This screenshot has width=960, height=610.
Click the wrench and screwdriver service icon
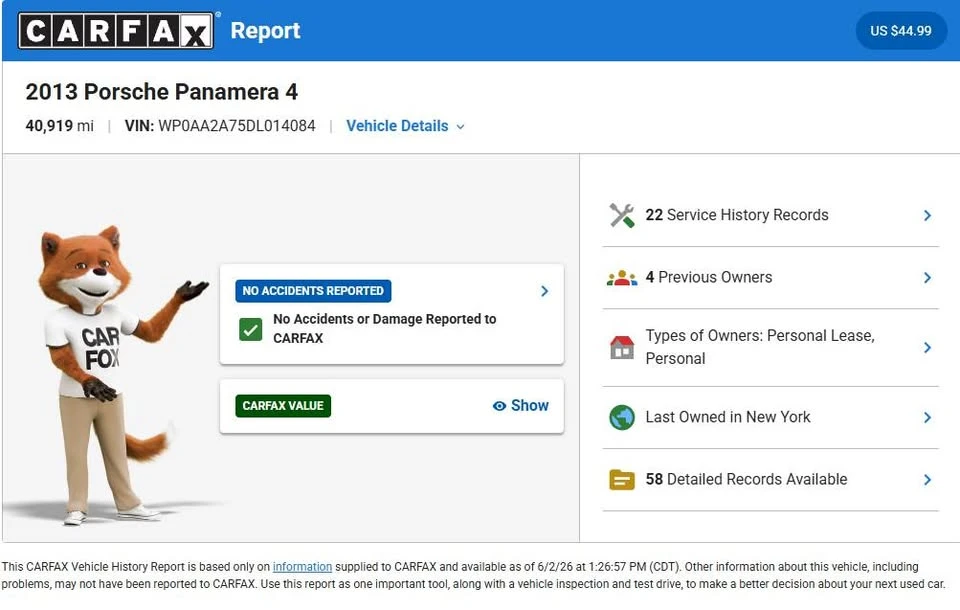[x=622, y=215]
